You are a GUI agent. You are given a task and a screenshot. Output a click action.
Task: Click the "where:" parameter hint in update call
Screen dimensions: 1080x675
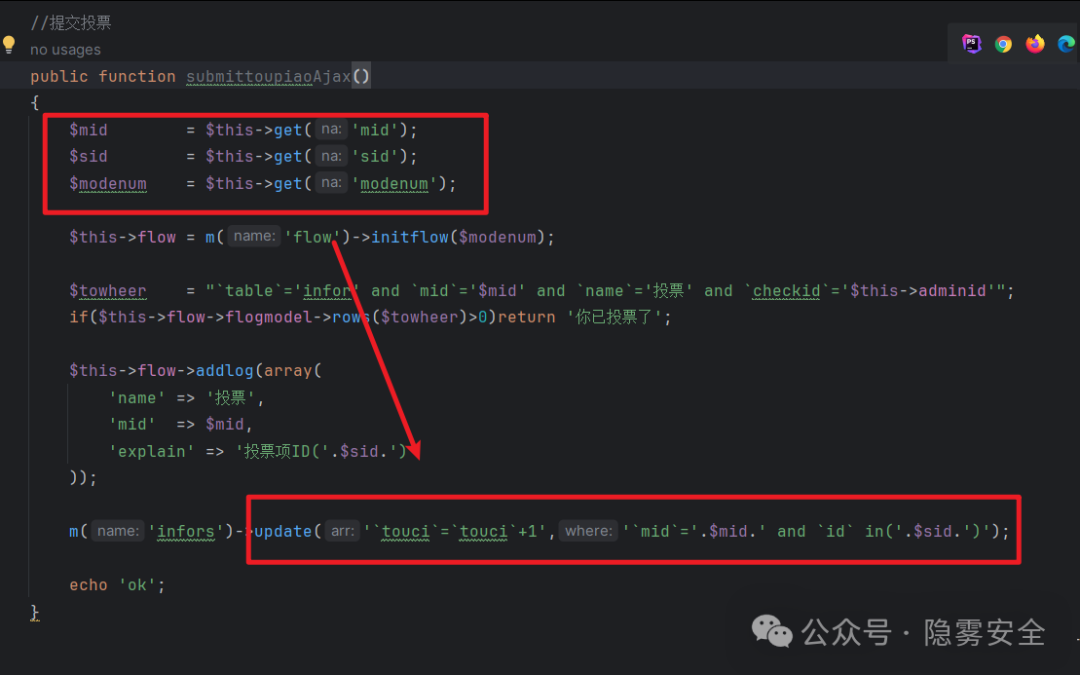[588, 531]
